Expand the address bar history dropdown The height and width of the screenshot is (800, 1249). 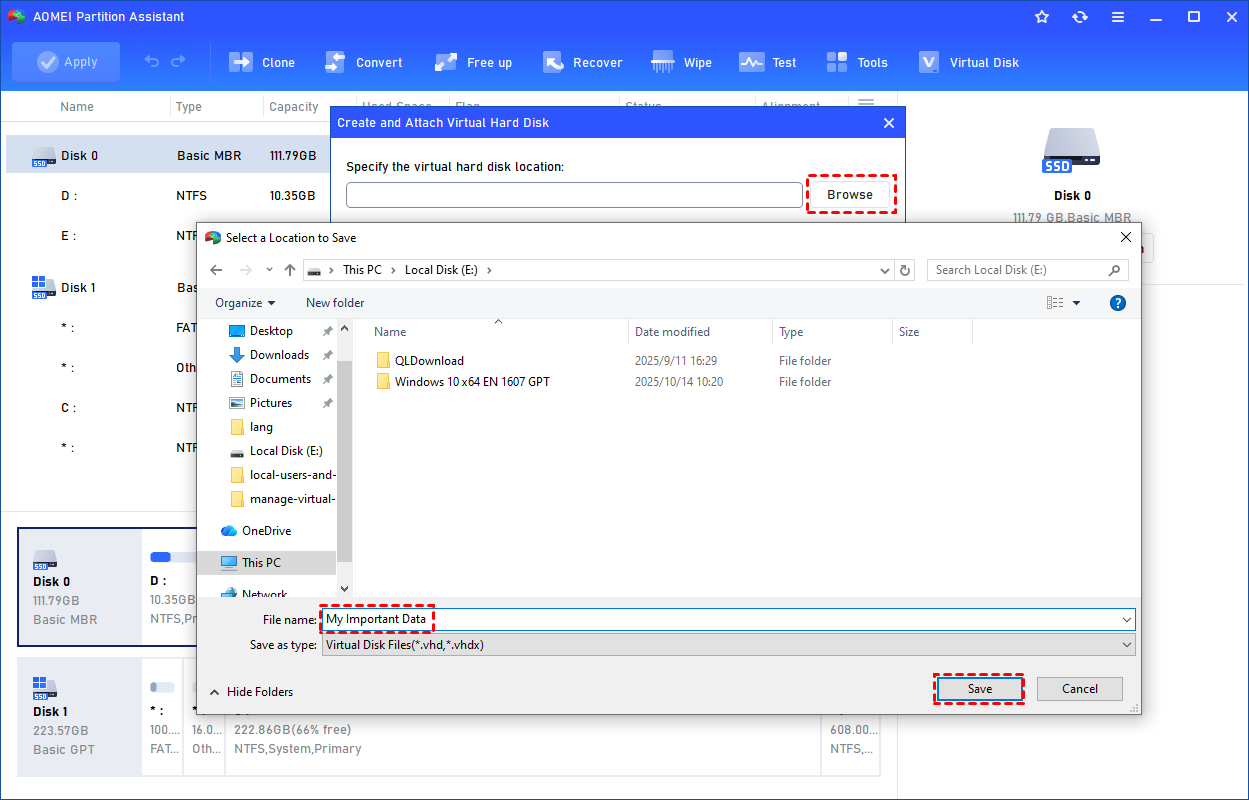pos(885,270)
